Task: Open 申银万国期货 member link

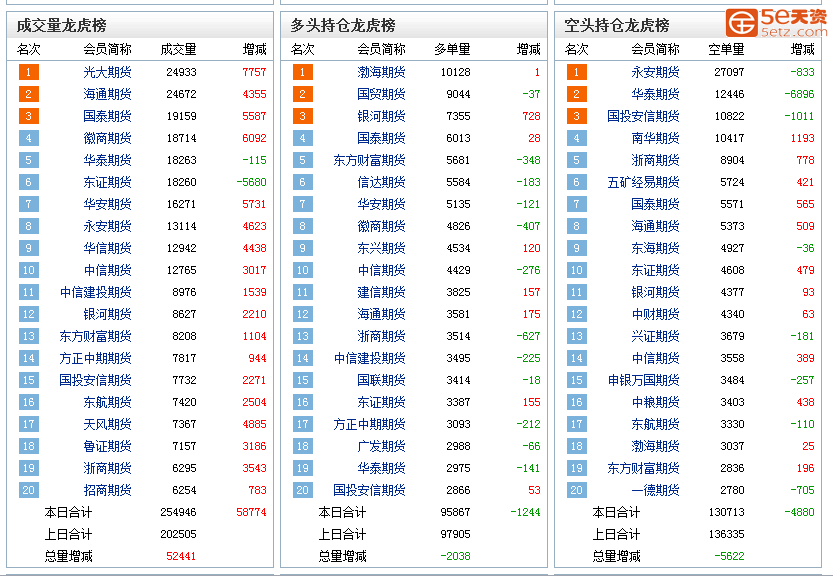Action: (x=644, y=380)
